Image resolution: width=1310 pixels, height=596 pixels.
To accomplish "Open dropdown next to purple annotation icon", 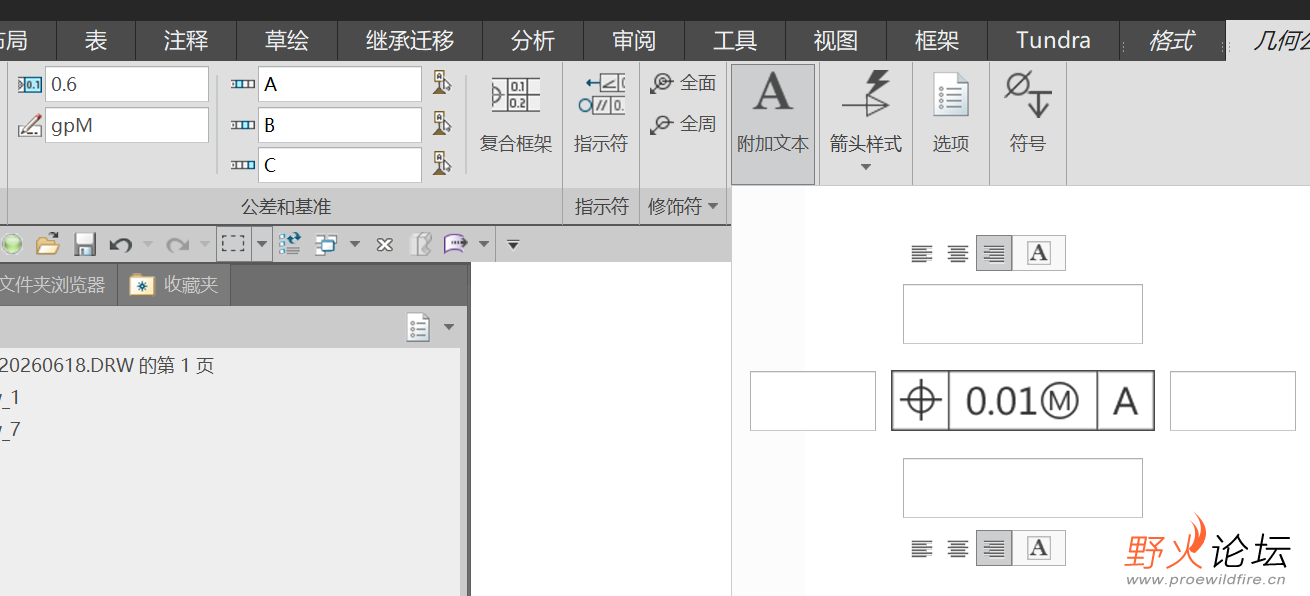I will pyautogui.click(x=484, y=244).
